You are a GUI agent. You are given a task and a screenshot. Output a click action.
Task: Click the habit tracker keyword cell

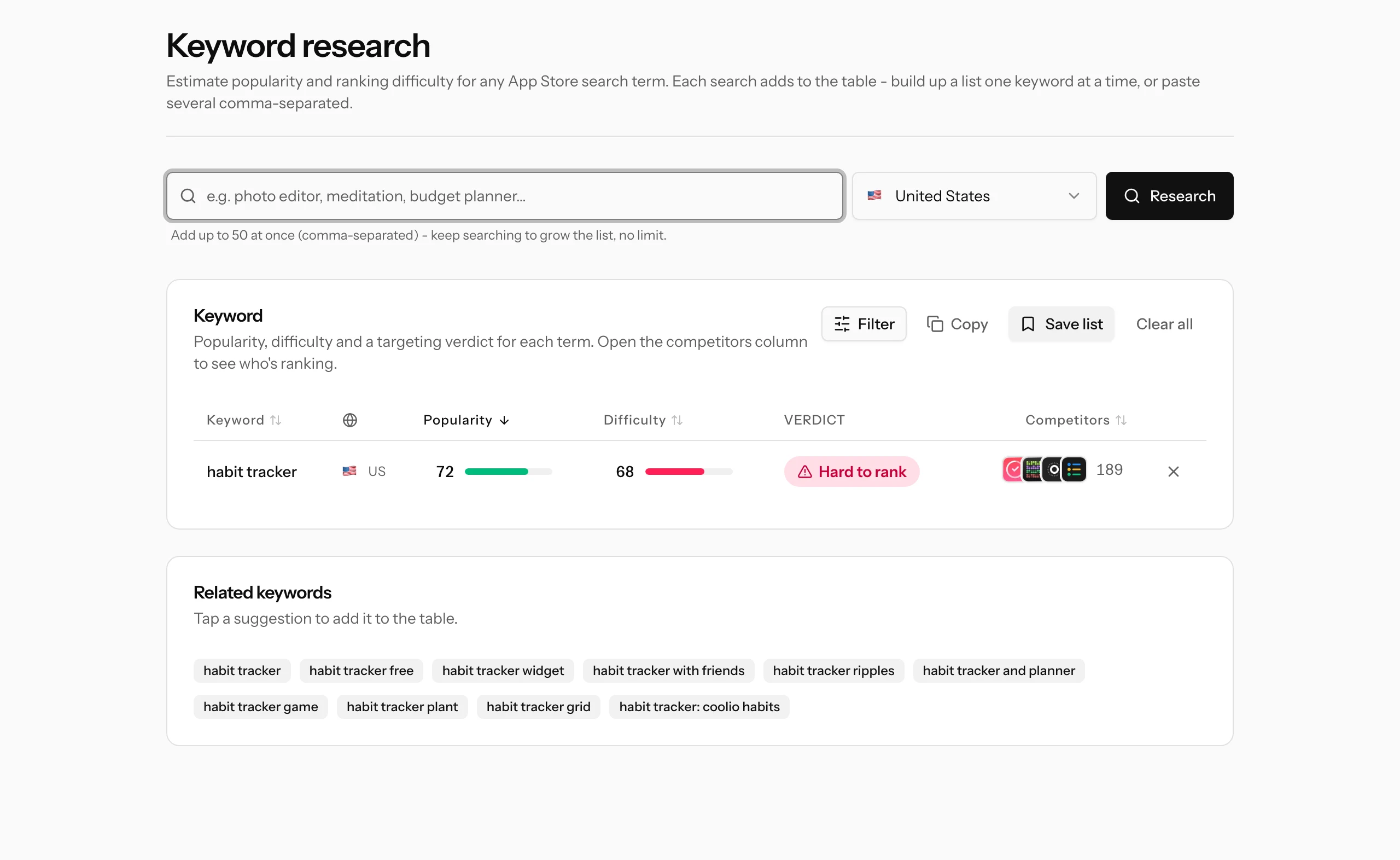[x=251, y=472]
